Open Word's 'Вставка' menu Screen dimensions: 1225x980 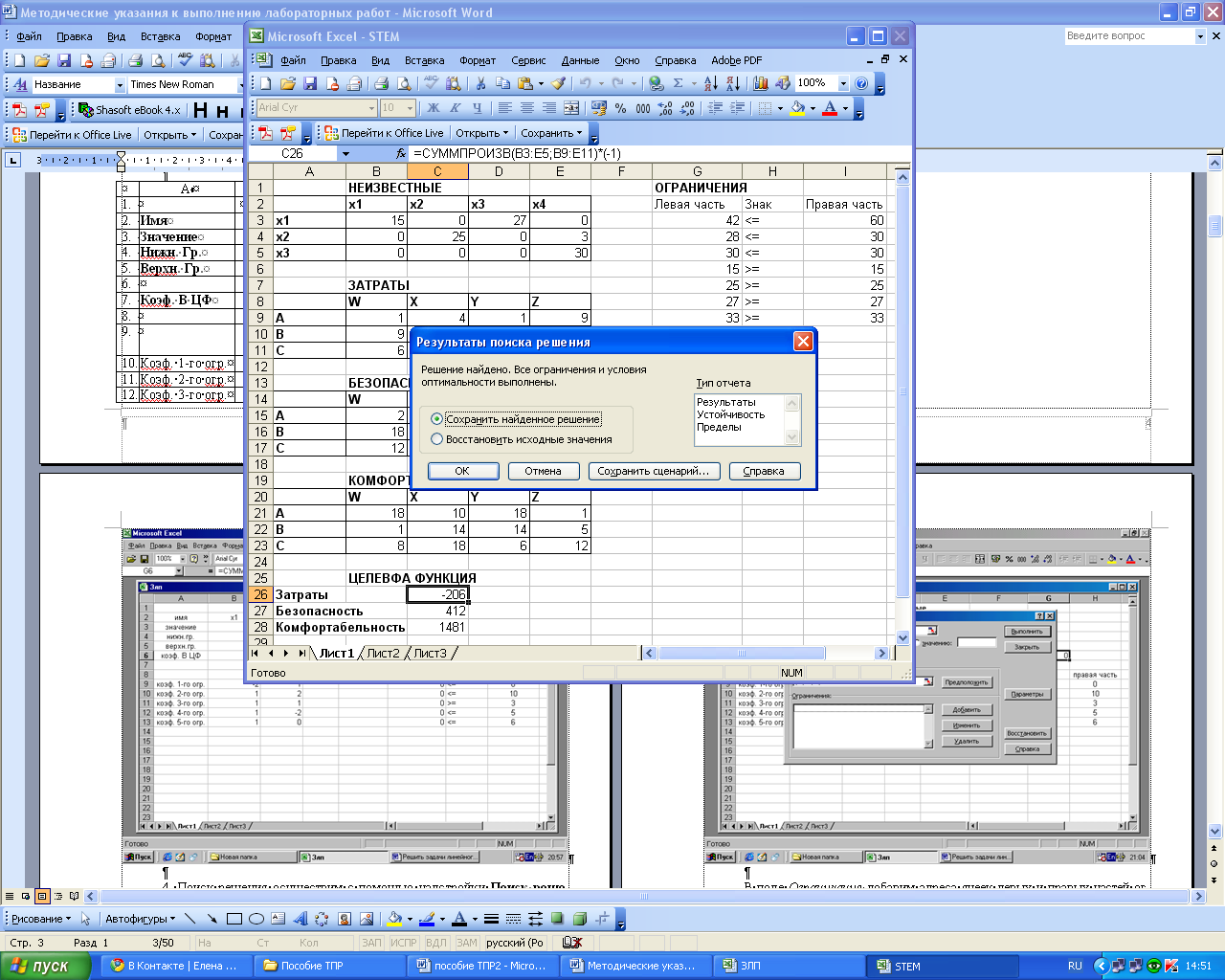click(160, 36)
